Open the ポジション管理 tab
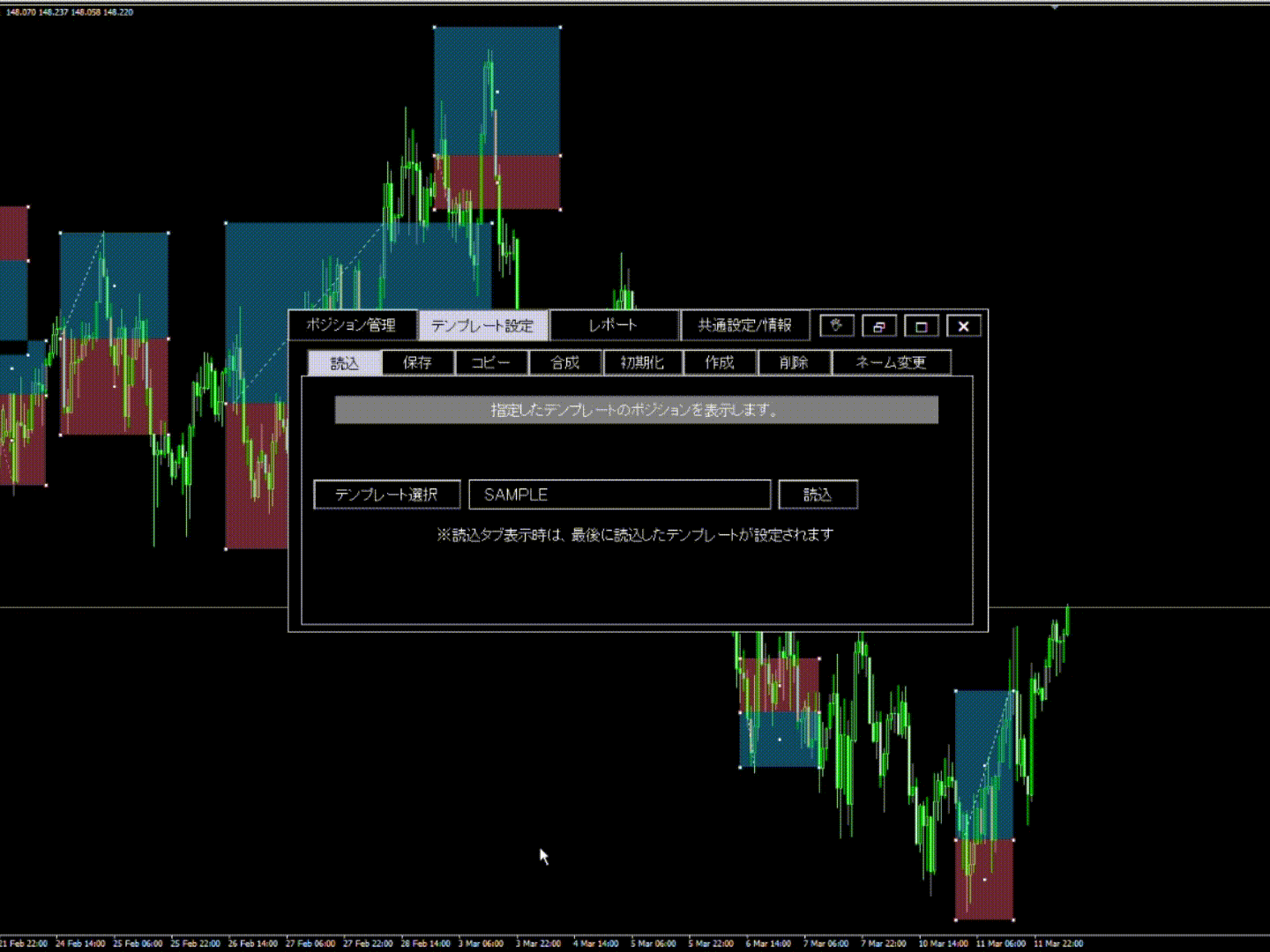This screenshot has height=952, width=1270. pos(351,325)
